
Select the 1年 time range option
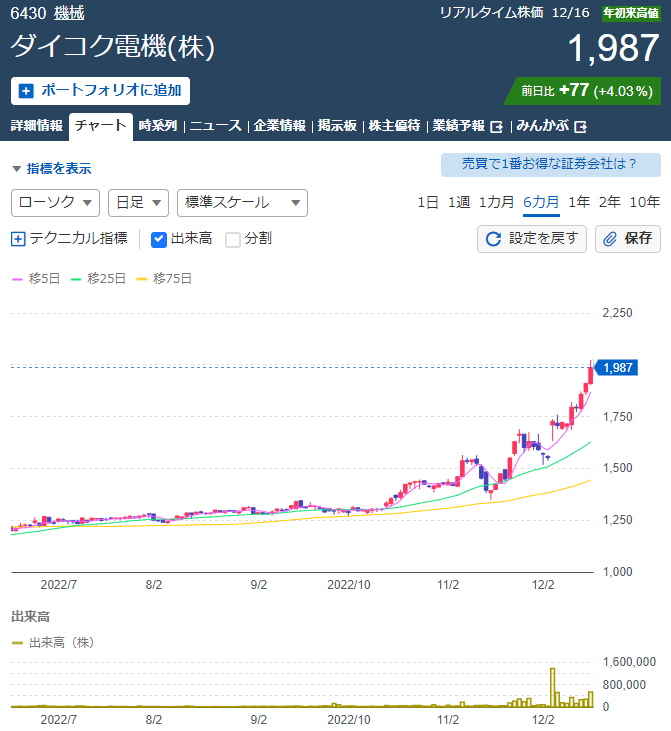(x=578, y=202)
